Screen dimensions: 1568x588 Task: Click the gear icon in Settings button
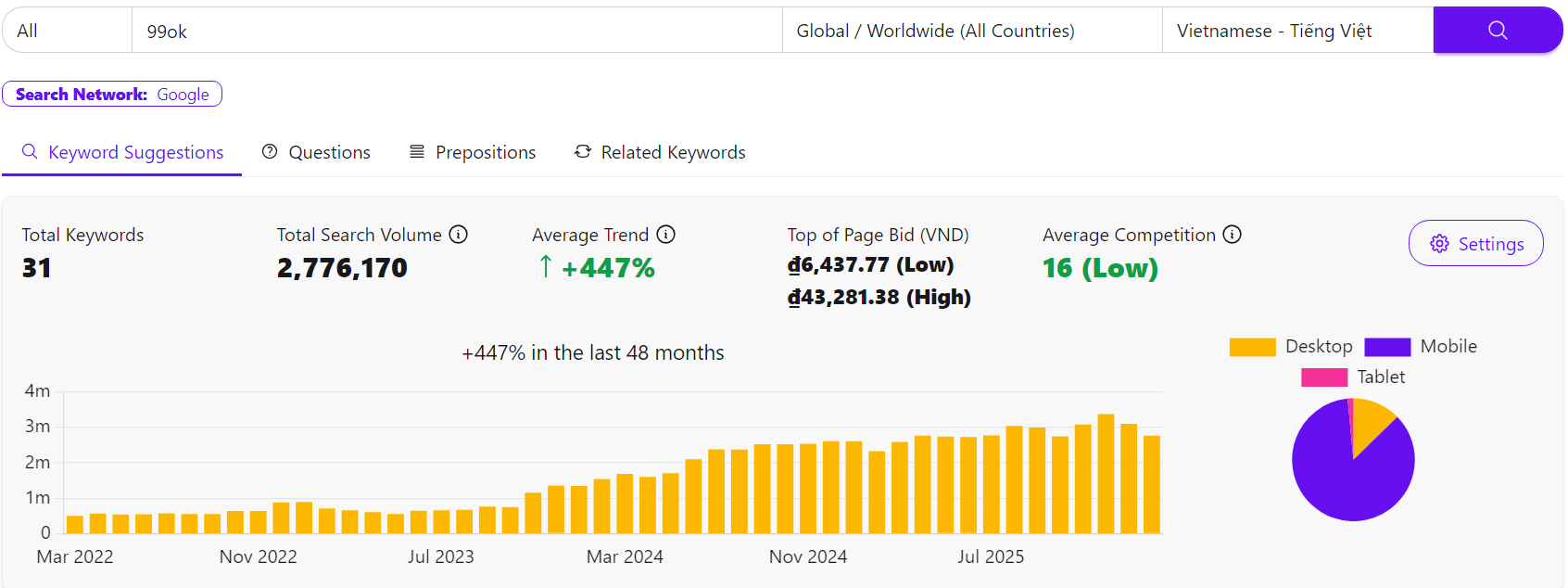click(x=1439, y=244)
